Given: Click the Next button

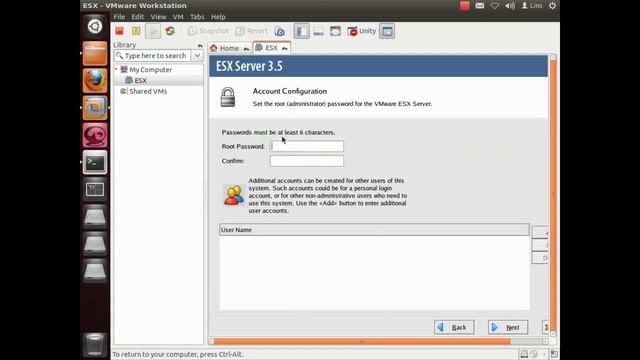Looking at the screenshot, I should [x=508, y=327].
